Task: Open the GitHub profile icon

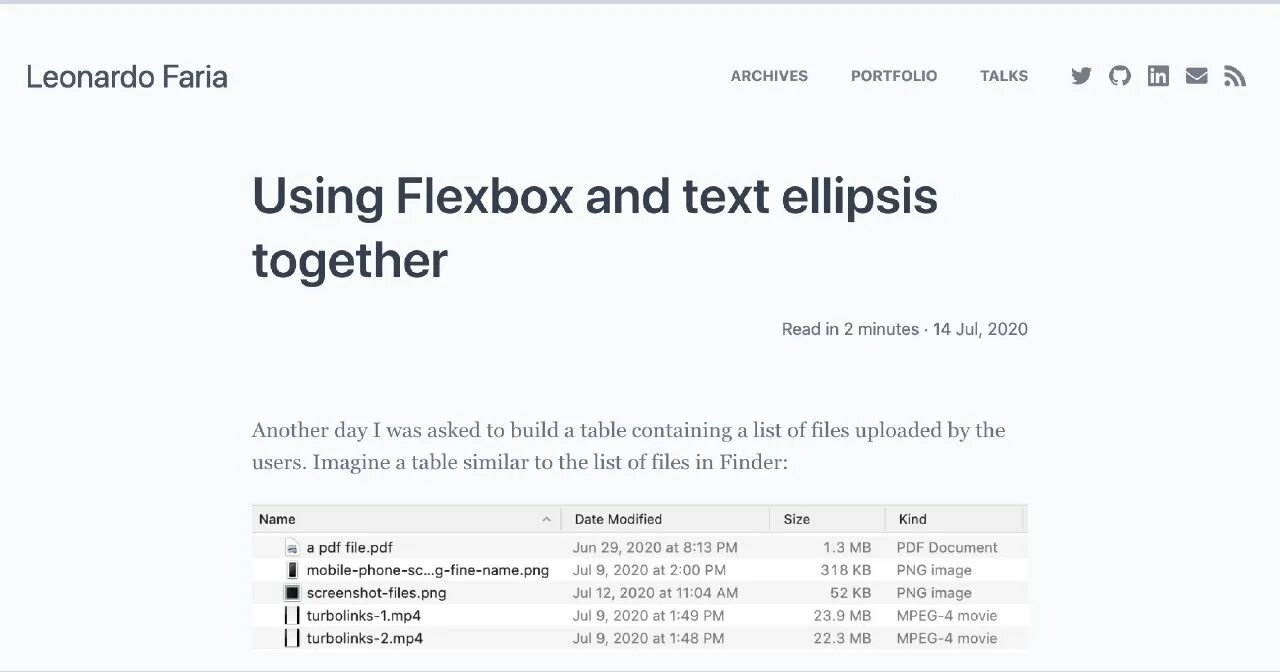Action: (1120, 76)
